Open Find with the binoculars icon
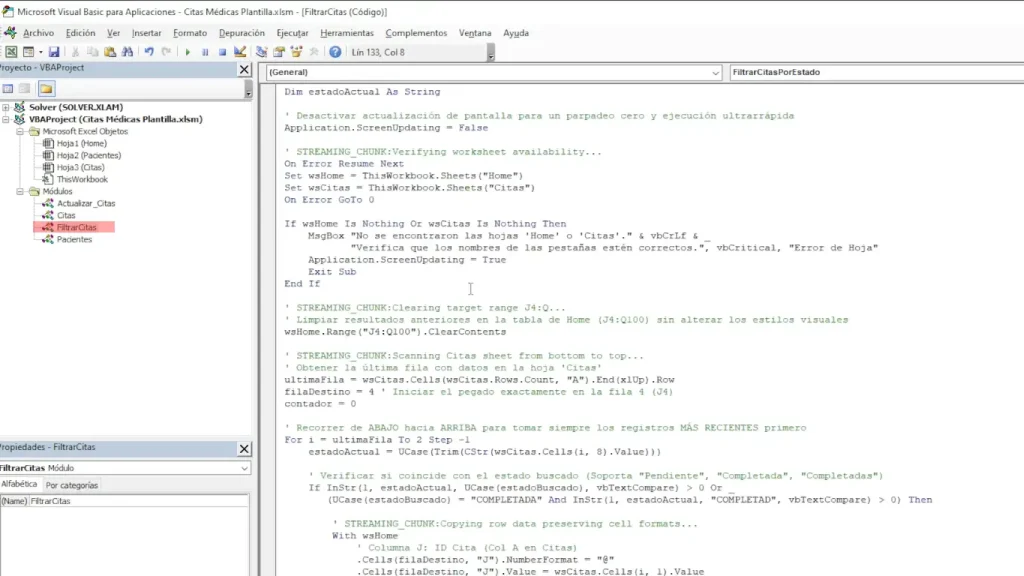 127,52
